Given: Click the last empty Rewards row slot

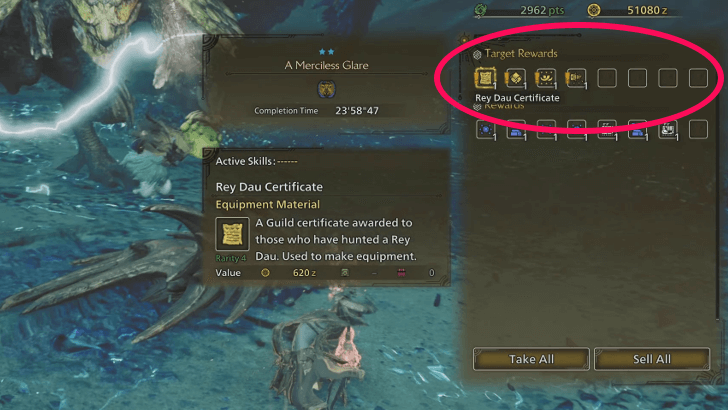Looking at the screenshot, I should coord(698,130).
